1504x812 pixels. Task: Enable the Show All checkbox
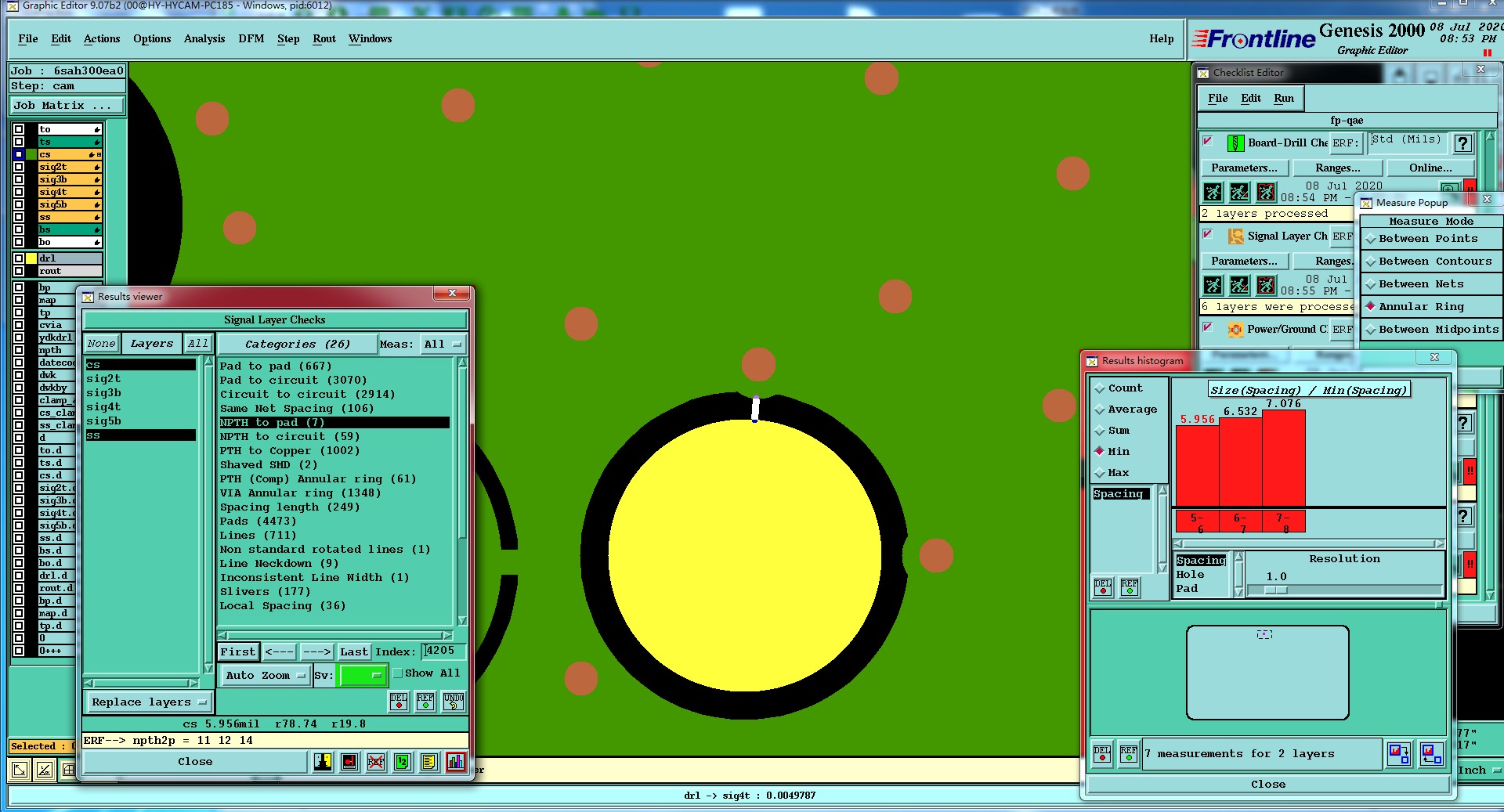click(398, 673)
